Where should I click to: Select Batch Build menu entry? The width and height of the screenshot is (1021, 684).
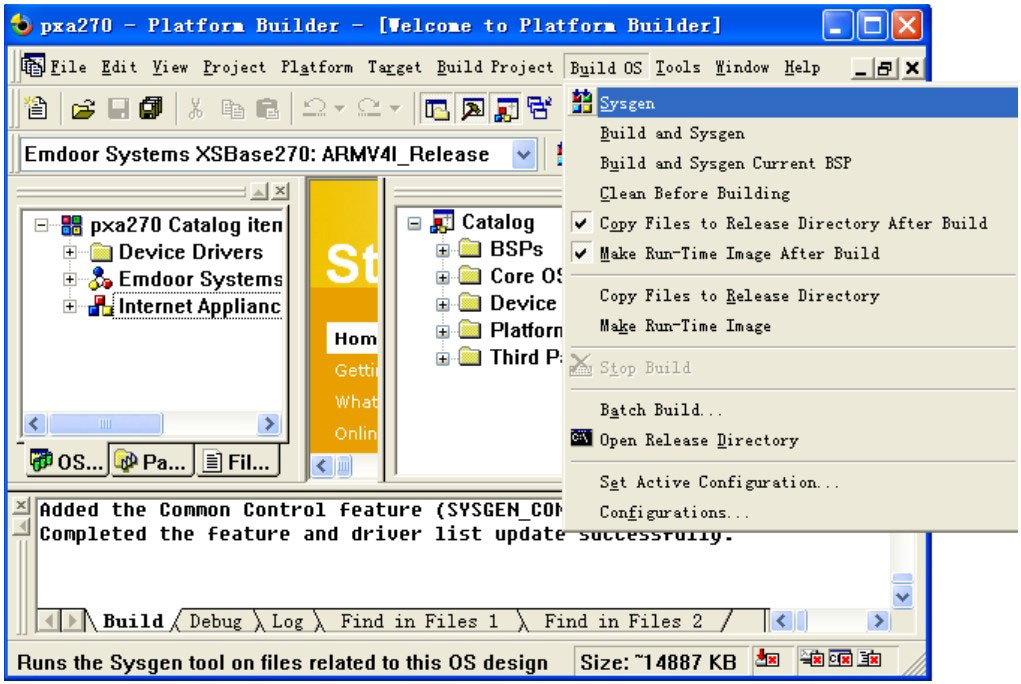pos(660,410)
